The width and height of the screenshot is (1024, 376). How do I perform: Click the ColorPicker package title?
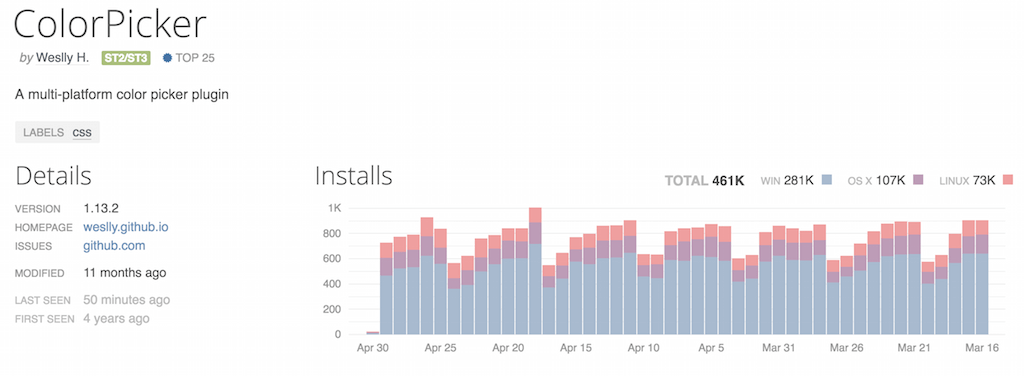[110, 25]
